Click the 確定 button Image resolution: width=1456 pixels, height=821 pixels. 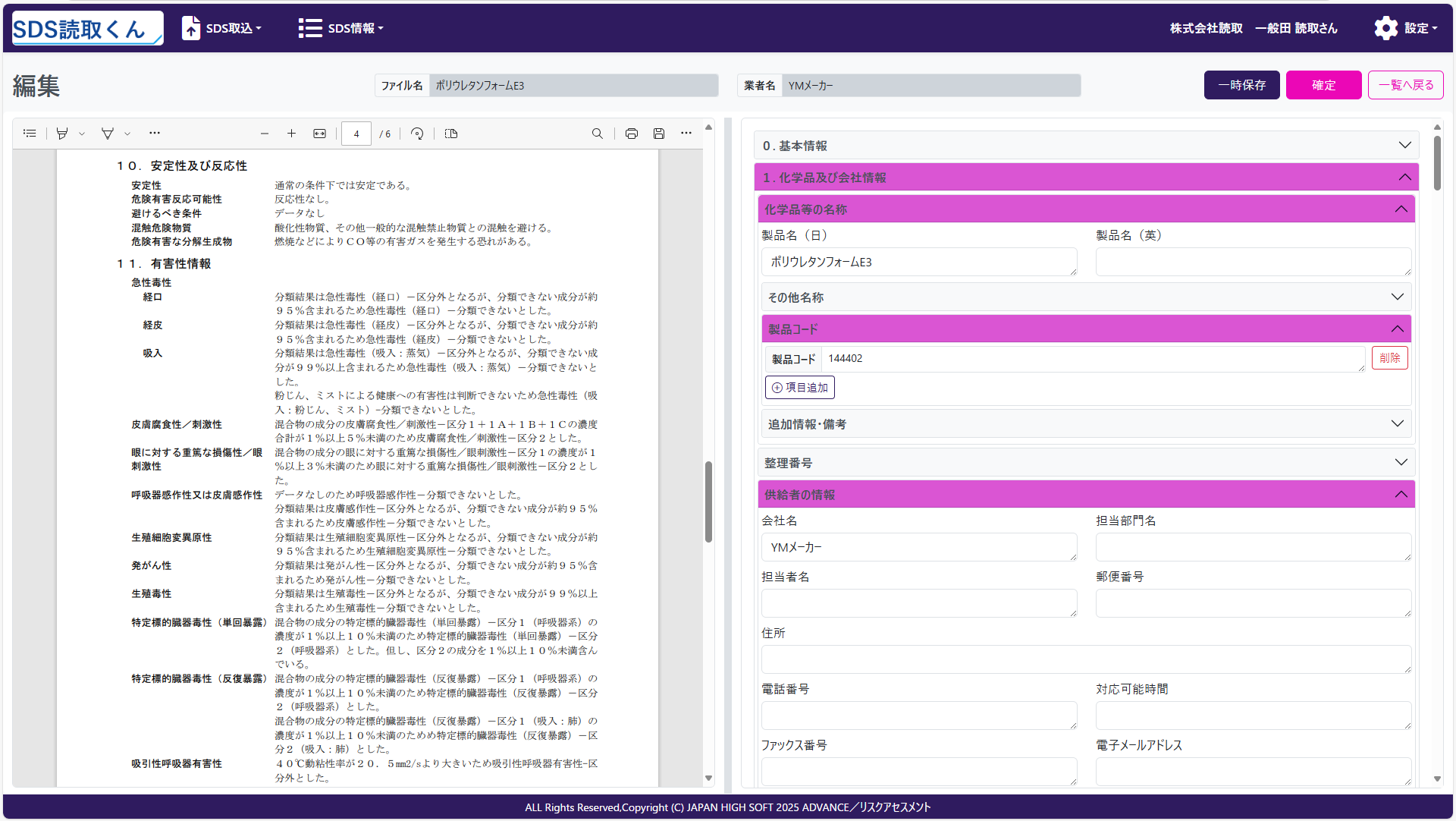coord(1323,85)
